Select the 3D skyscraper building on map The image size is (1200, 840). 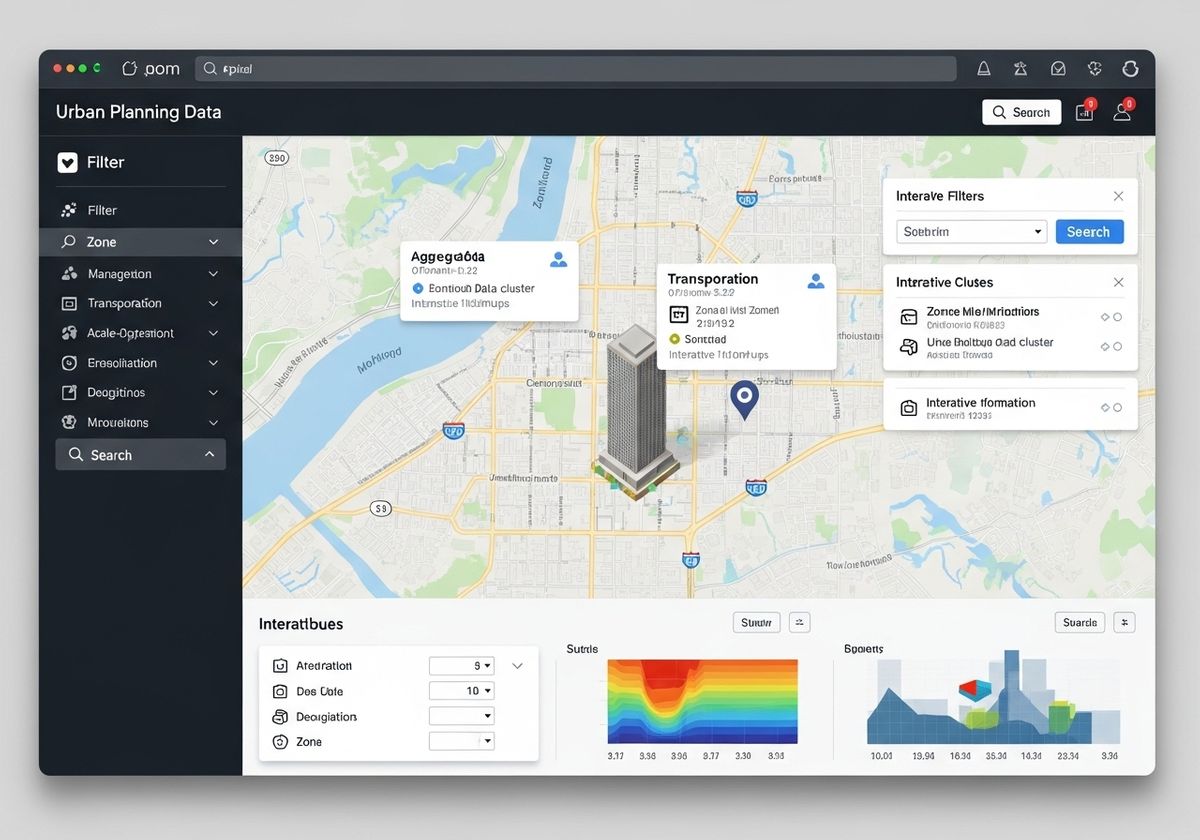(x=635, y=410)
